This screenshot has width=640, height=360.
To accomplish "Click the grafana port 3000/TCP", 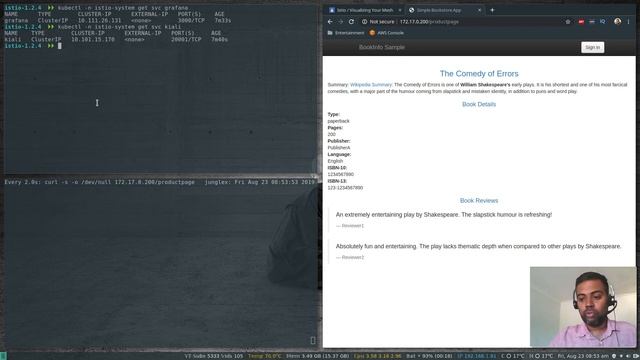I will (191, 20).
